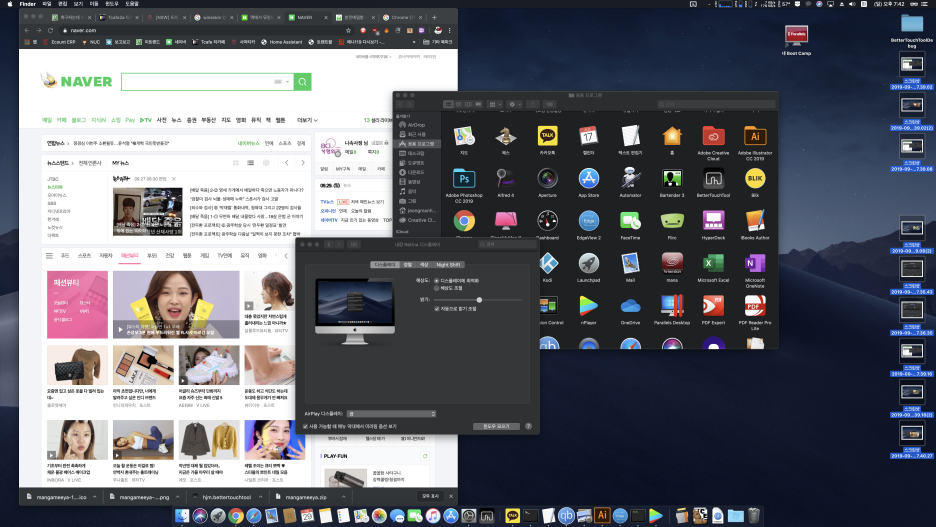The height and width of the screenshot is (527, 936).
Task: Open iBooks Author in Finder window
Action: click(x=755, y=221)
